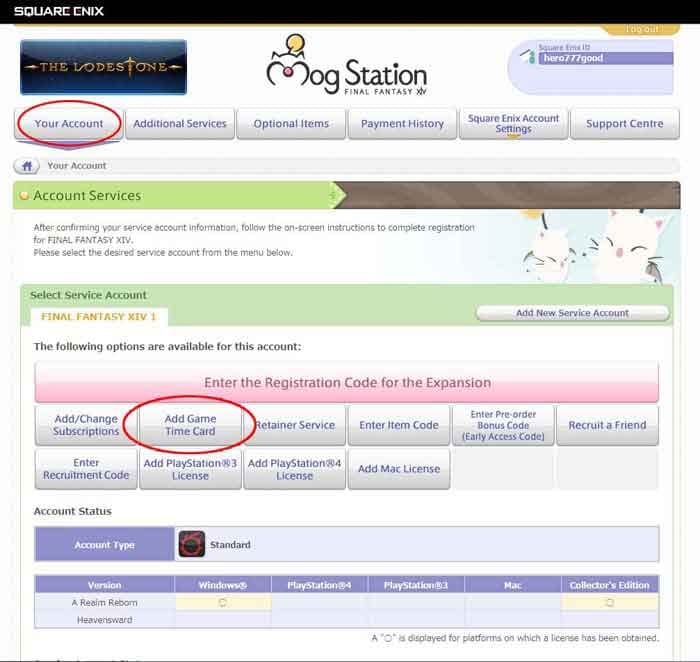This screenshot has width=700, height=662.
Task: Go to the Support Centre tab
Action: [x=625, y=124]
